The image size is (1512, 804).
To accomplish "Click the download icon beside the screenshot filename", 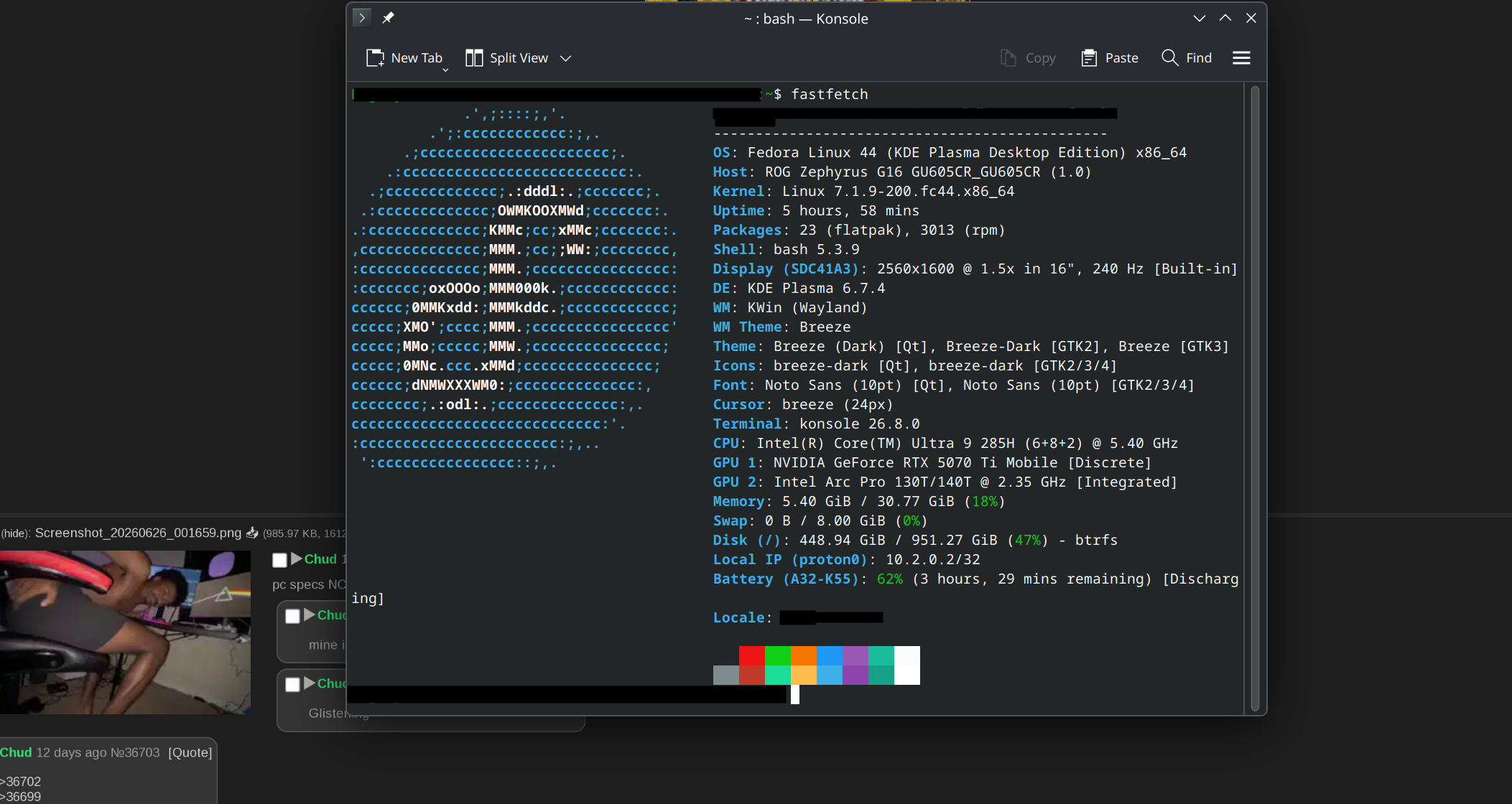I will (252, 533).
